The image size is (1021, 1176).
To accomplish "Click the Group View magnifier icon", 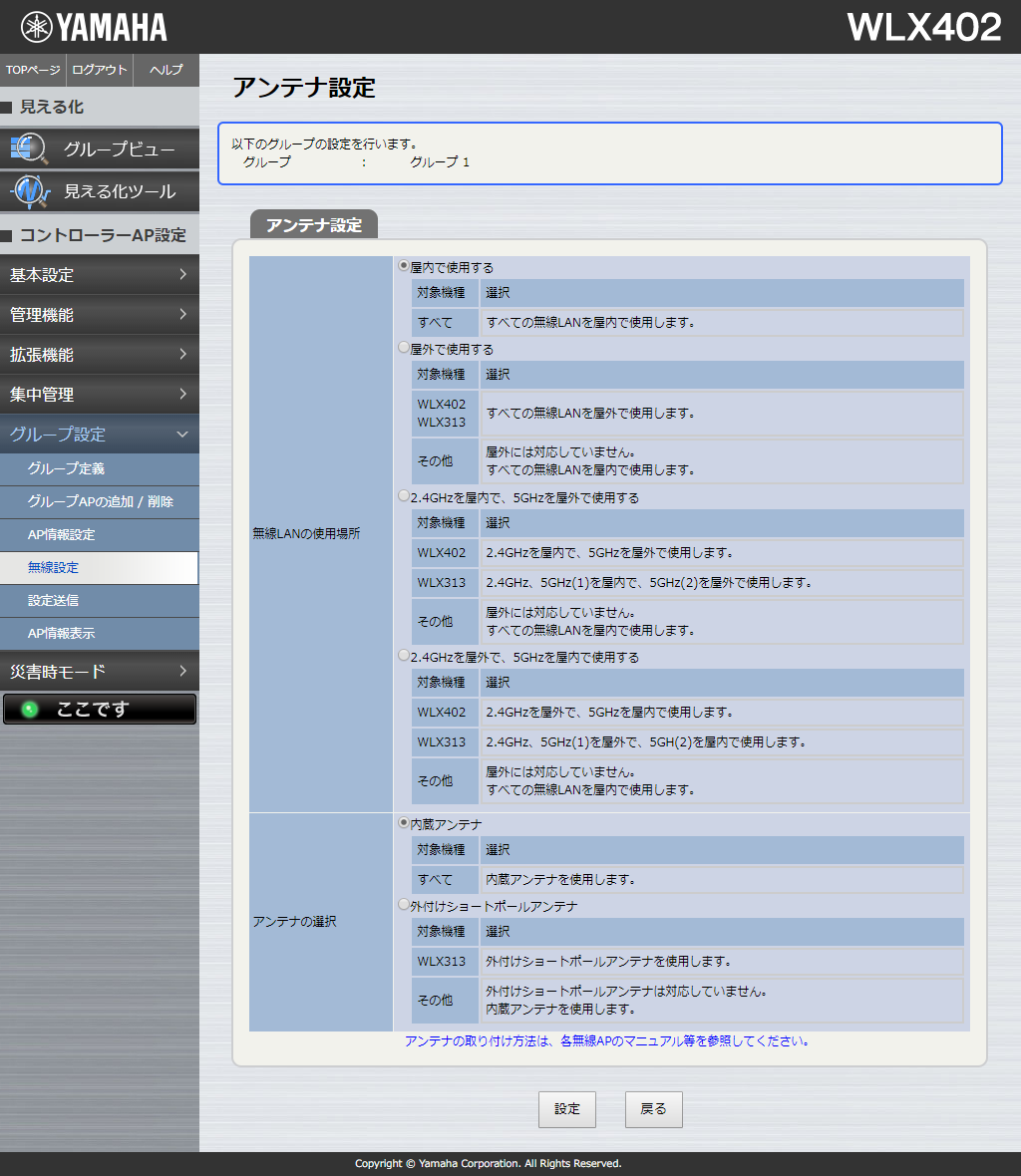I will [29, 148].
